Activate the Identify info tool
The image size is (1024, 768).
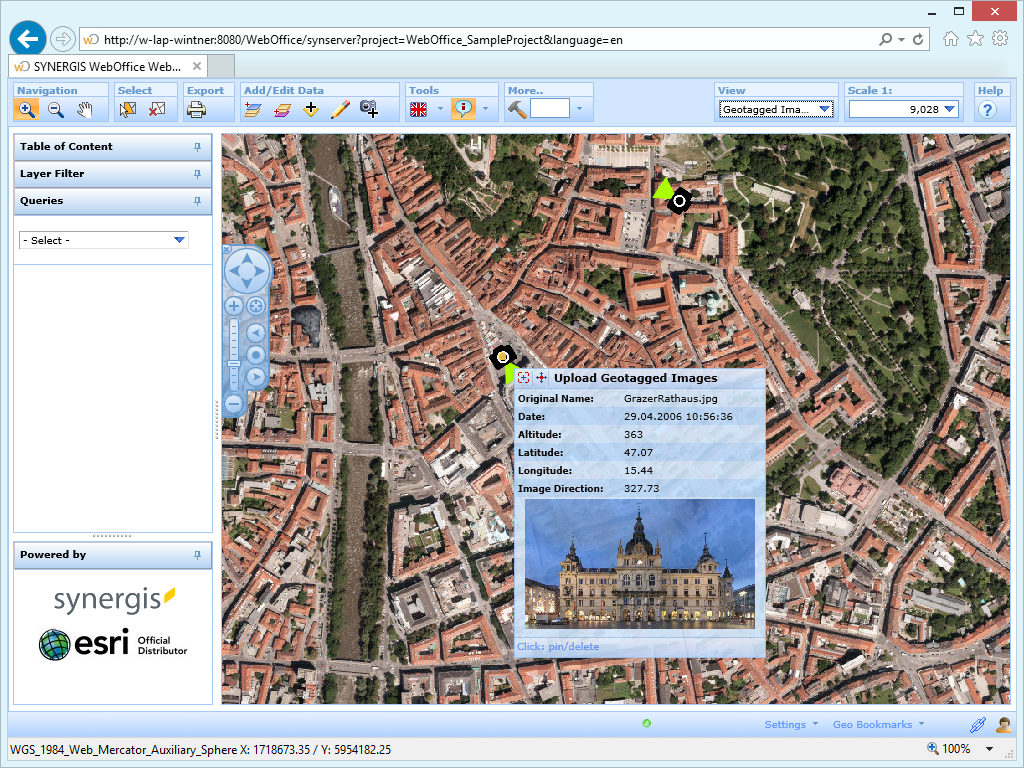point(466,110)
